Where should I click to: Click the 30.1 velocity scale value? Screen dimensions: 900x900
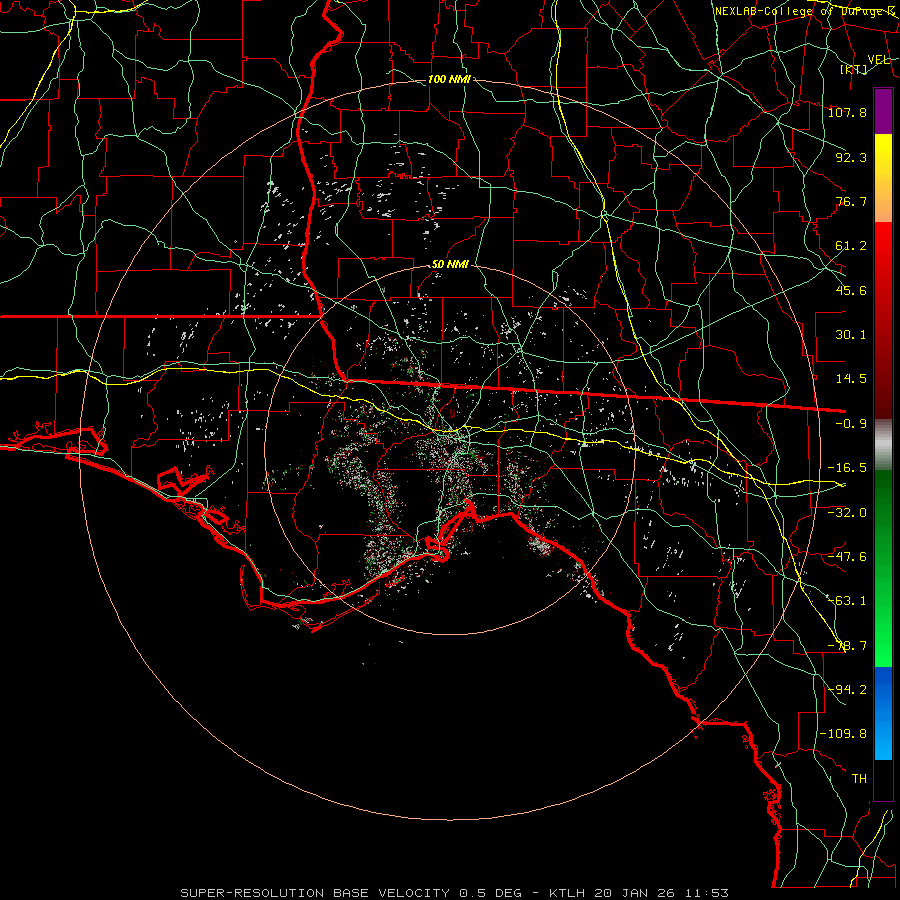[x=851, y=335]
